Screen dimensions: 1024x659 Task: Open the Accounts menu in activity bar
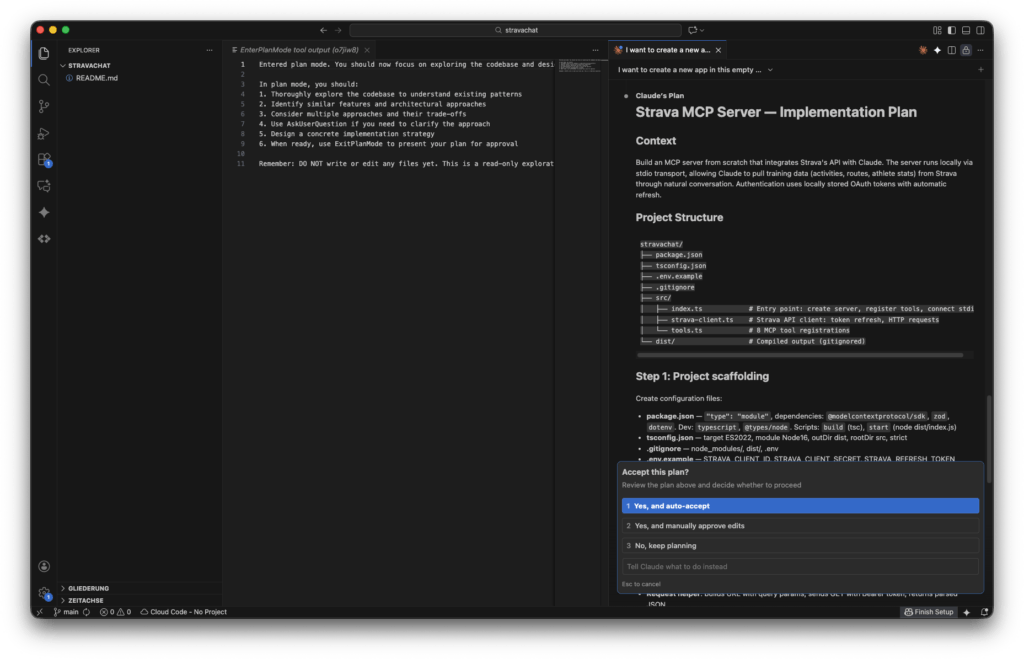point(44,566)
